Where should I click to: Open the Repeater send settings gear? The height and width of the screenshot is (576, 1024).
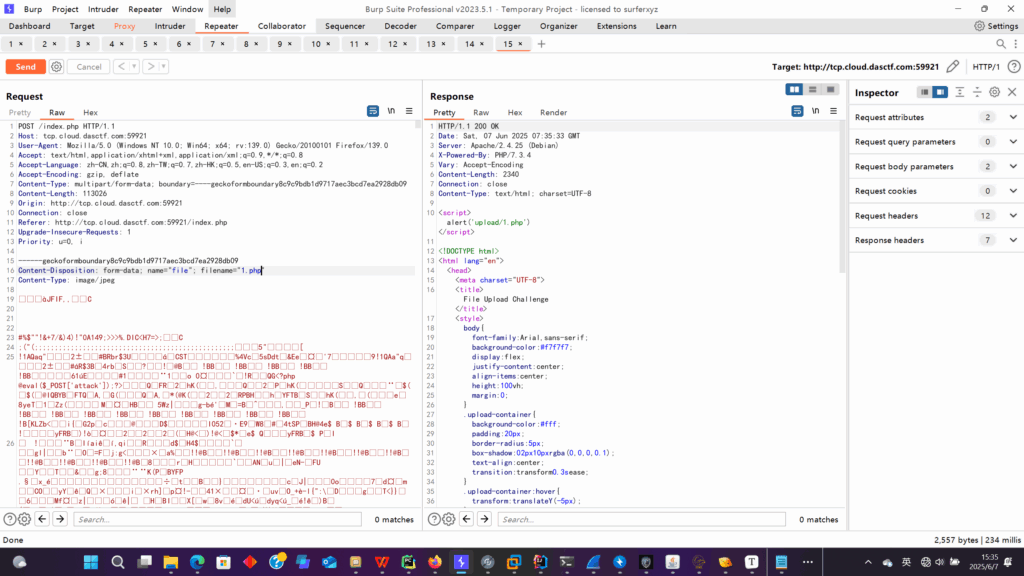click(x=57, y=67)
